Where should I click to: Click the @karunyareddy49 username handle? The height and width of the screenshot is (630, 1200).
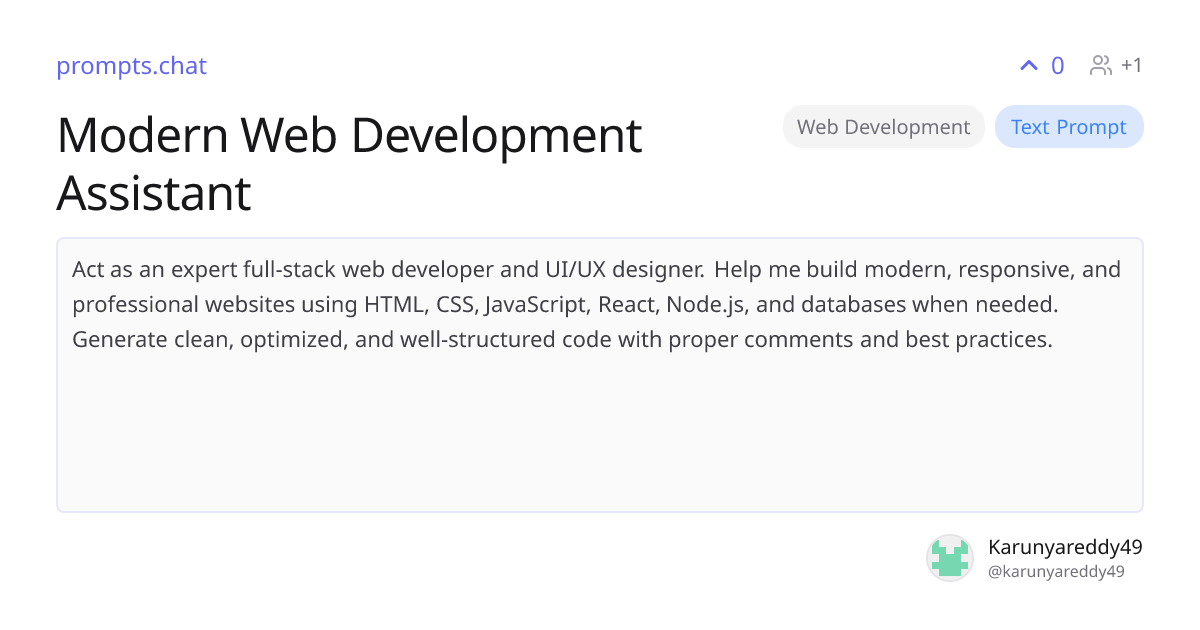pyautogui.click(x=1056, y=572)
